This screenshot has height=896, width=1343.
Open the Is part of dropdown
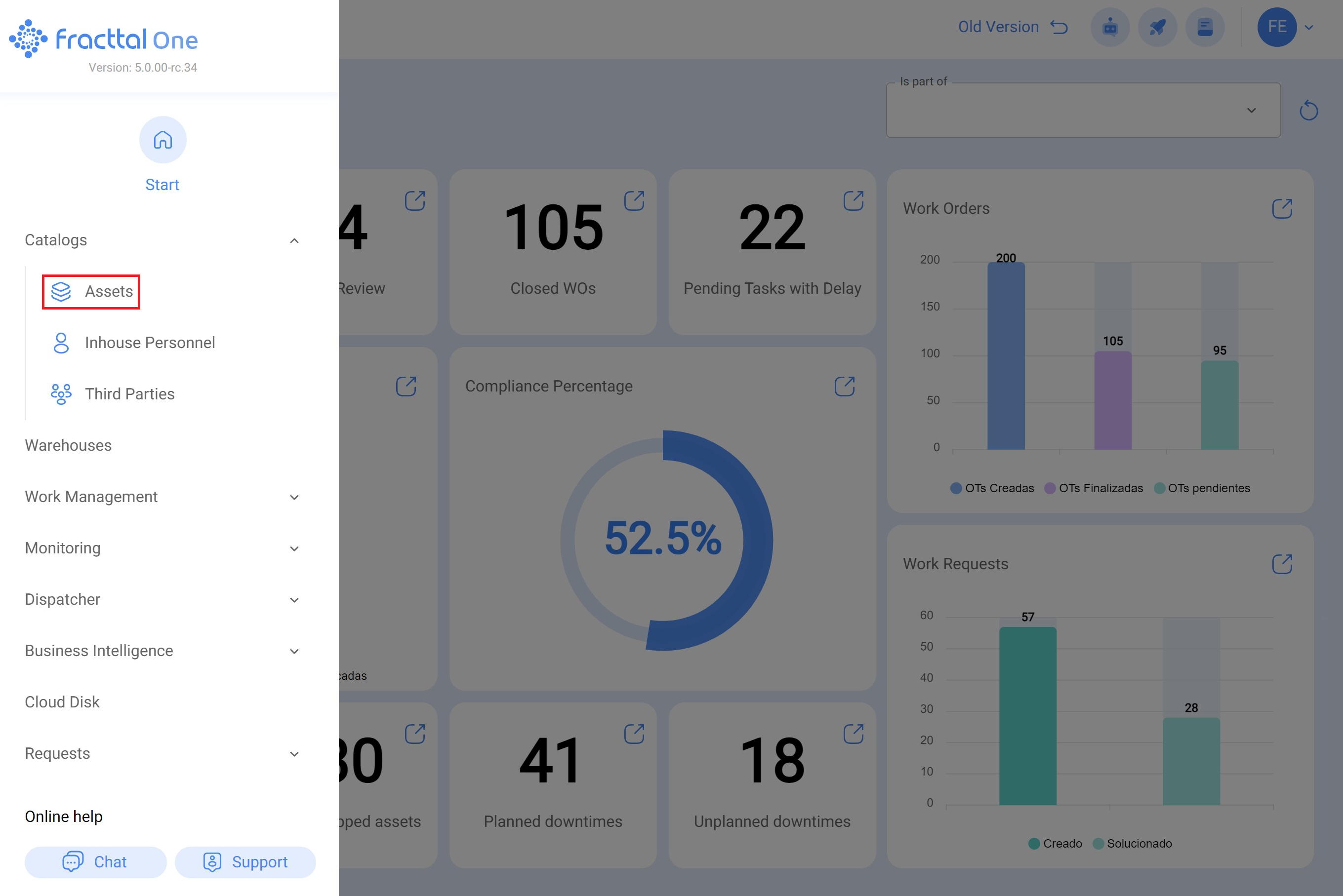pos(1083,110)
